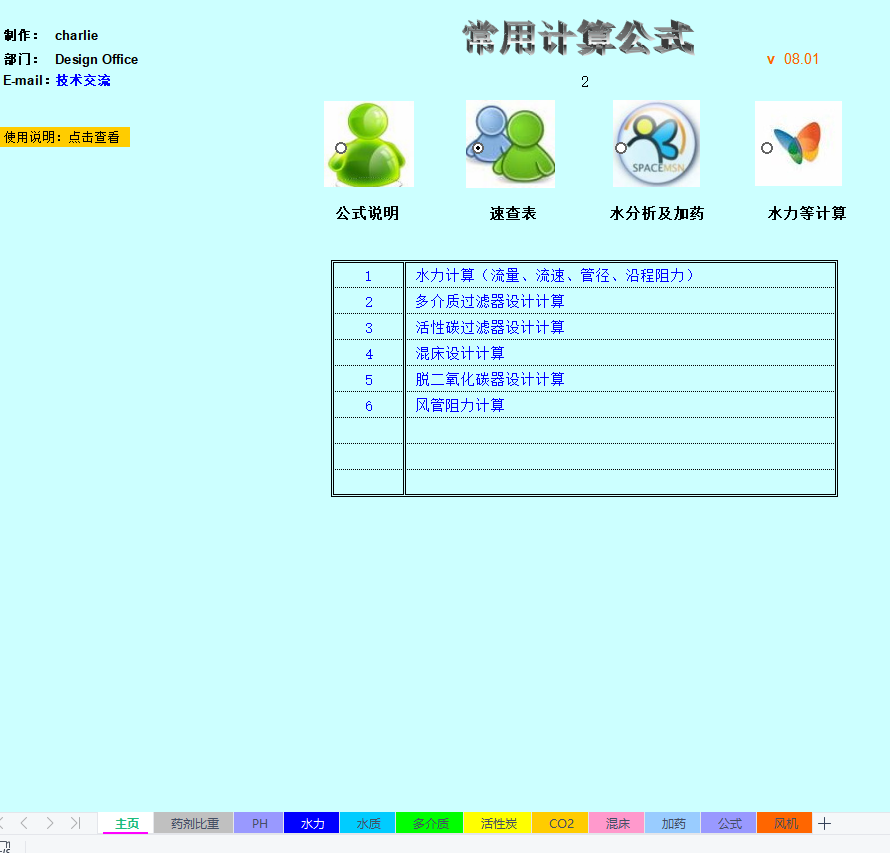This screenshot has height=853, width=890.
Task: Click the blue-green figures icon for 速查表
Action: [x=510, y=143]
